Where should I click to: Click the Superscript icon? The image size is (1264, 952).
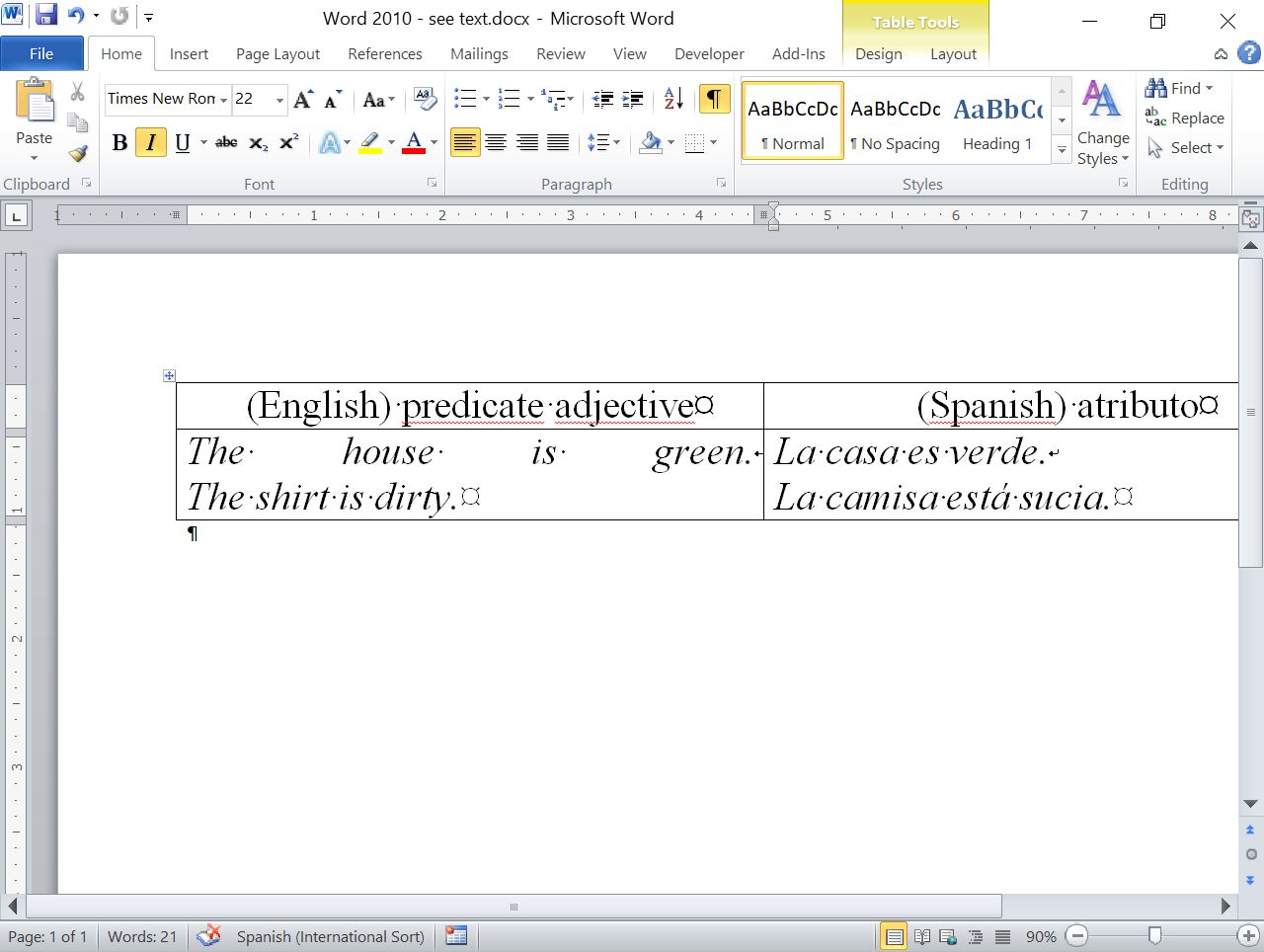[x=288, y=143]
